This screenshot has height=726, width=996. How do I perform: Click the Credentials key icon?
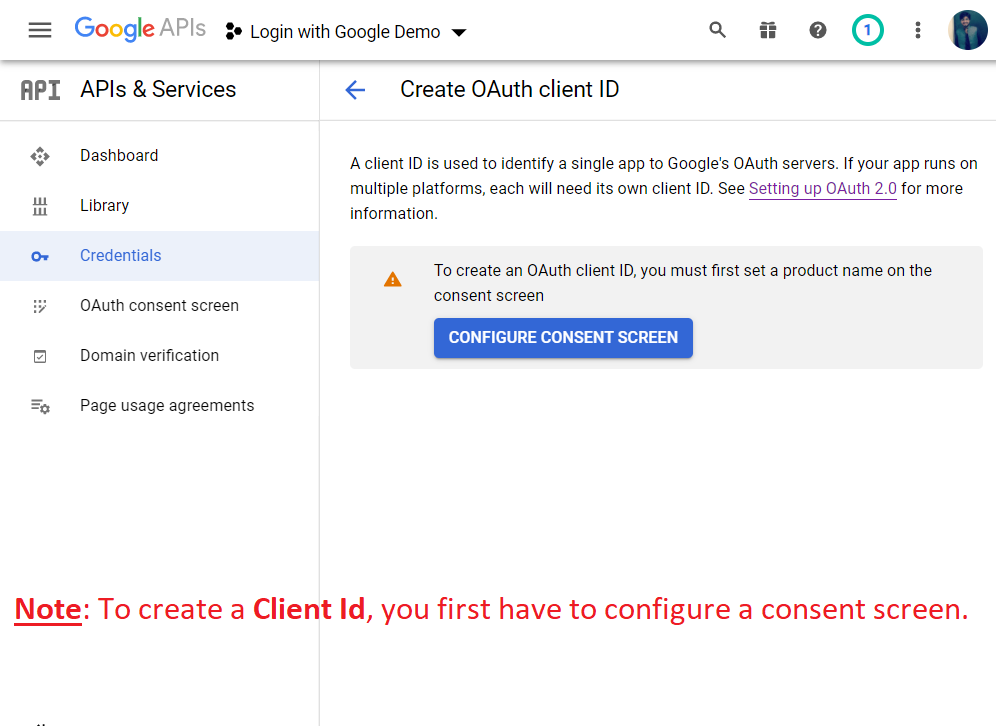point(40,257)
